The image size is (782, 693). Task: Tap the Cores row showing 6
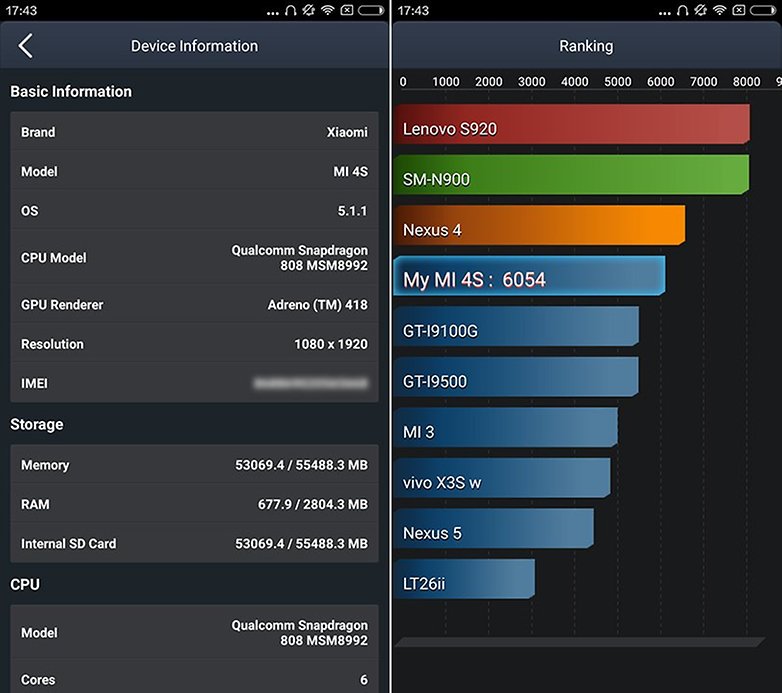[195, 679]
